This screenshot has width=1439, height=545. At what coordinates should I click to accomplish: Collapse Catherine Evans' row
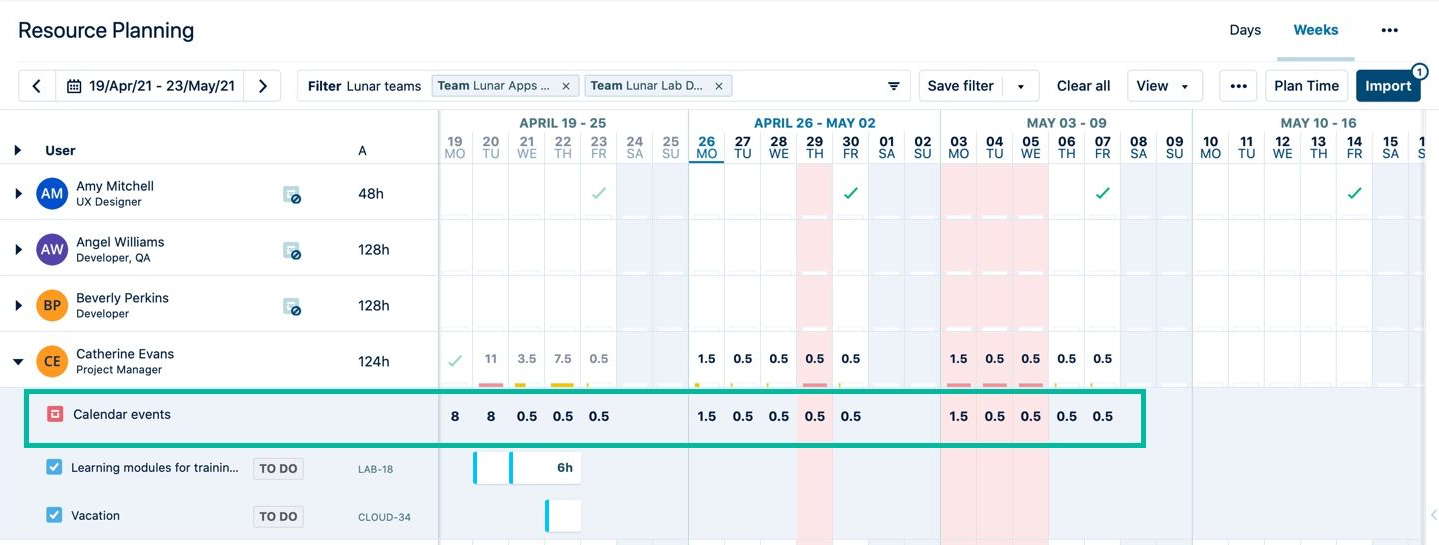pos(18,362)
